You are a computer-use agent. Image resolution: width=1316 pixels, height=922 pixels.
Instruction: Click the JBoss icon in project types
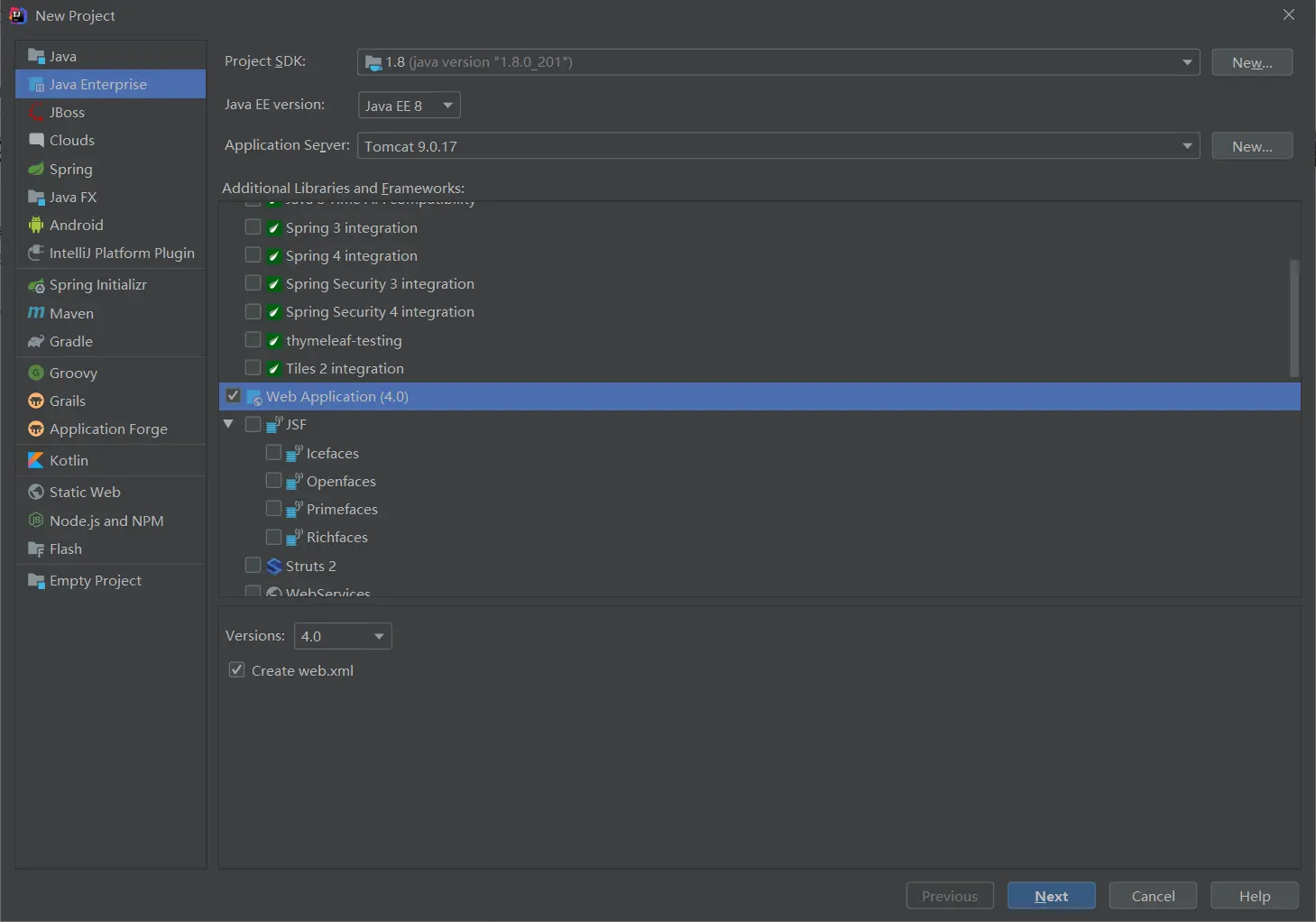click(36, 113)
